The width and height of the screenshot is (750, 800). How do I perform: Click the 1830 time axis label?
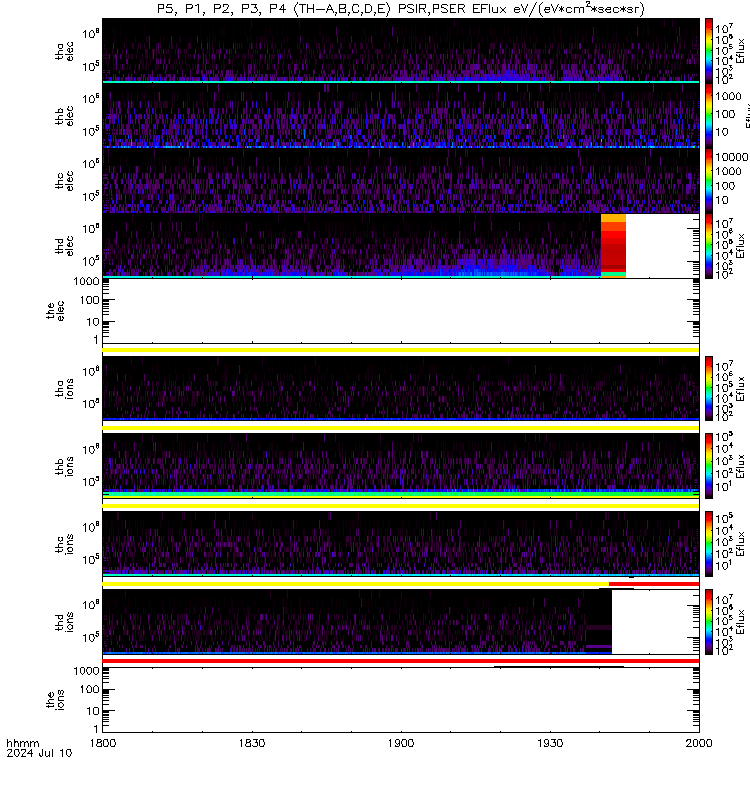point(252,743)
